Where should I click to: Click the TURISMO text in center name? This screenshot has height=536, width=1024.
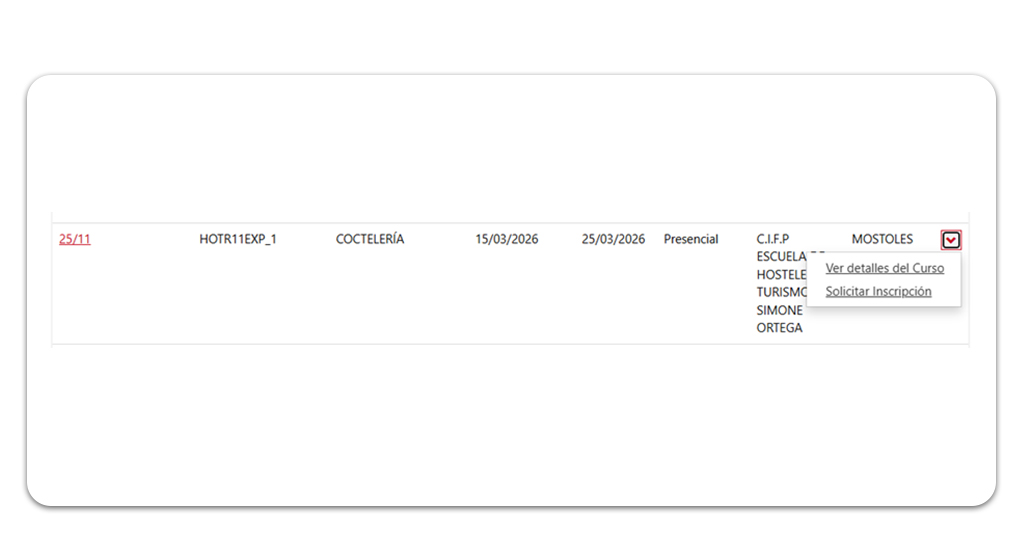tap(781, 292)
